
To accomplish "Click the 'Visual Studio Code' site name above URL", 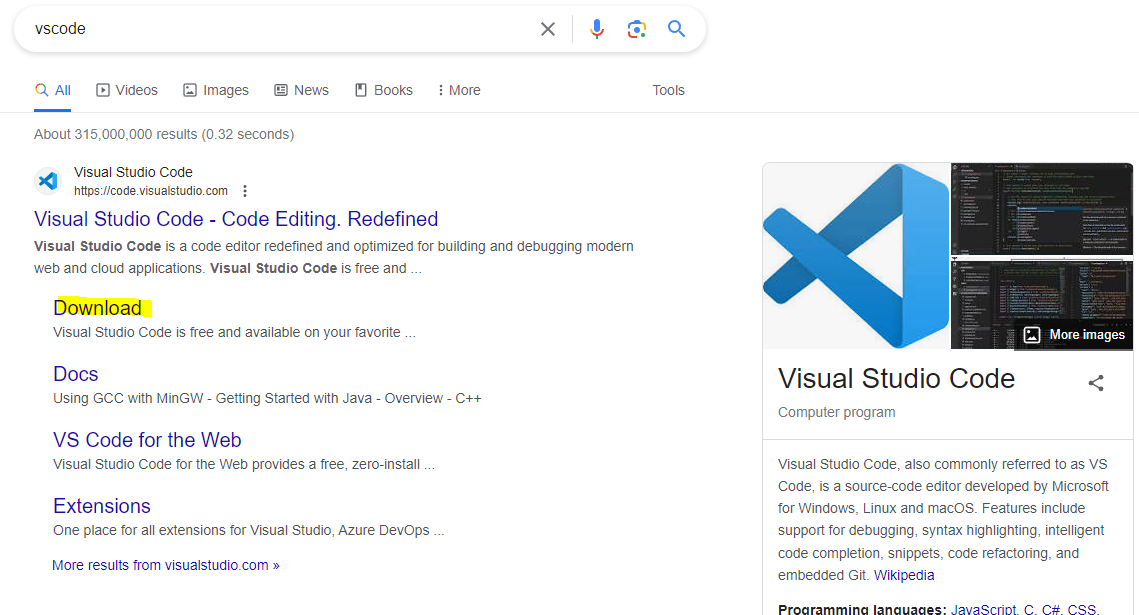I will (133, 172).
